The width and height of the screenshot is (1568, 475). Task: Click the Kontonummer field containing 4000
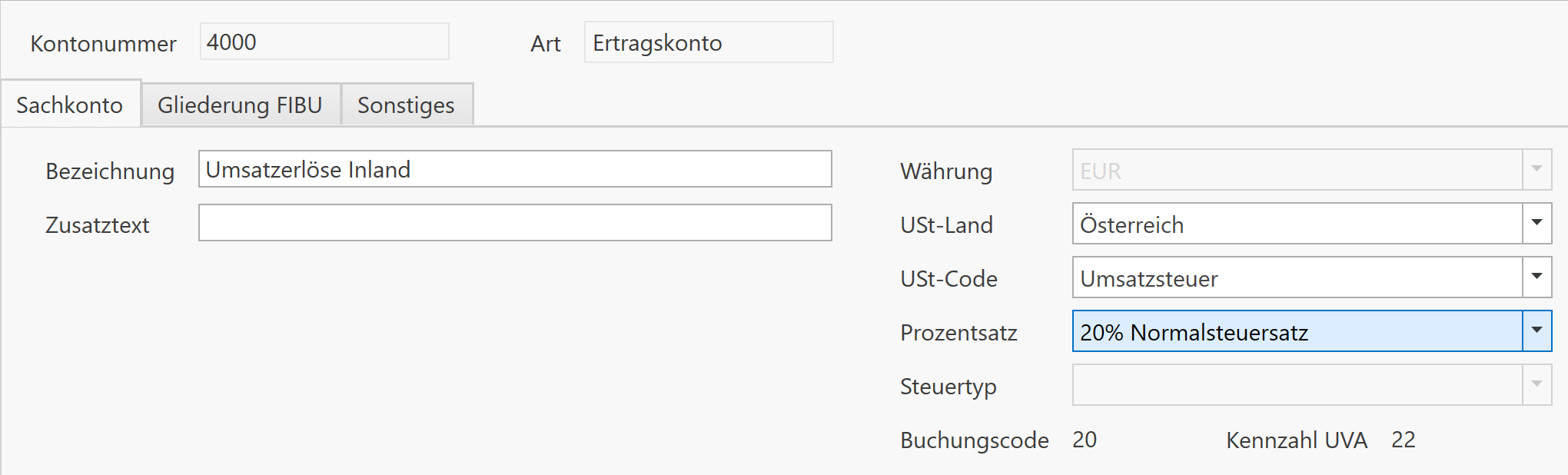pyautogui.click(x=324, y=42)
